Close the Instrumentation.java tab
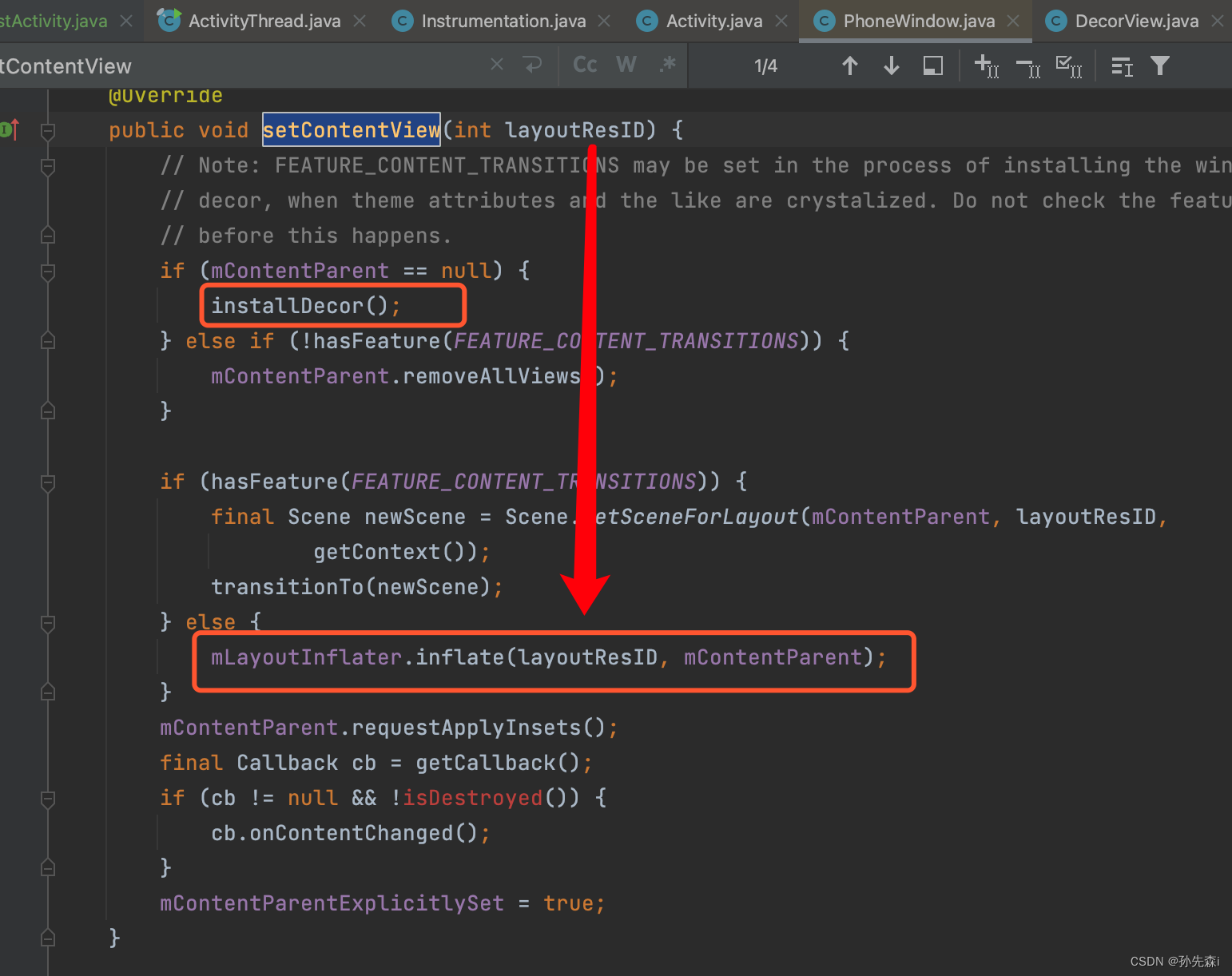 tap(604, 21)
